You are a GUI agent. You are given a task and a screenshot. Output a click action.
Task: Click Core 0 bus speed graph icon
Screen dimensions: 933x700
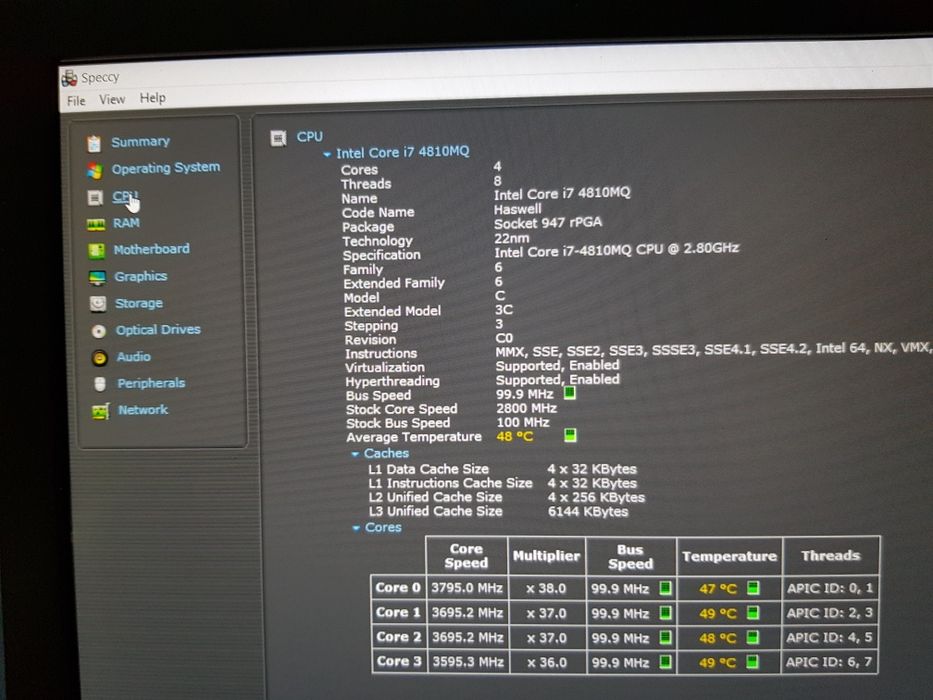[x=665, y=589]
